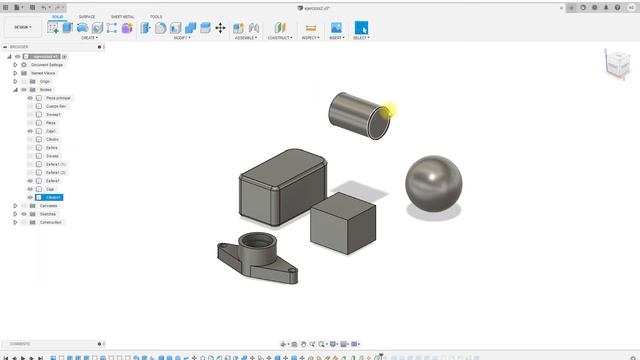
Task: Select the Construct plane icon
Action: point(280,28)
